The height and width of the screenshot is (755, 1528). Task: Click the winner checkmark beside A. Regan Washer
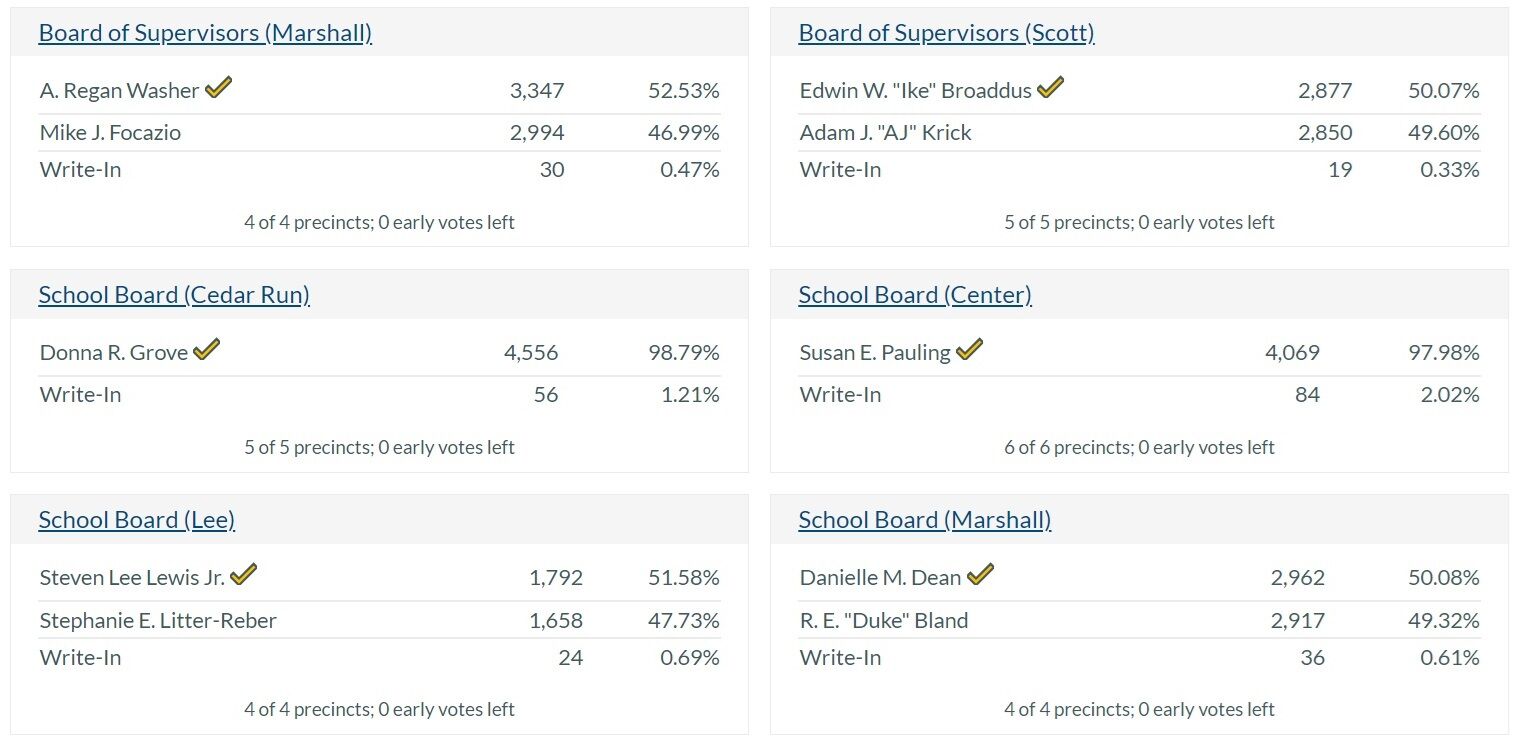tap(217, 88)
